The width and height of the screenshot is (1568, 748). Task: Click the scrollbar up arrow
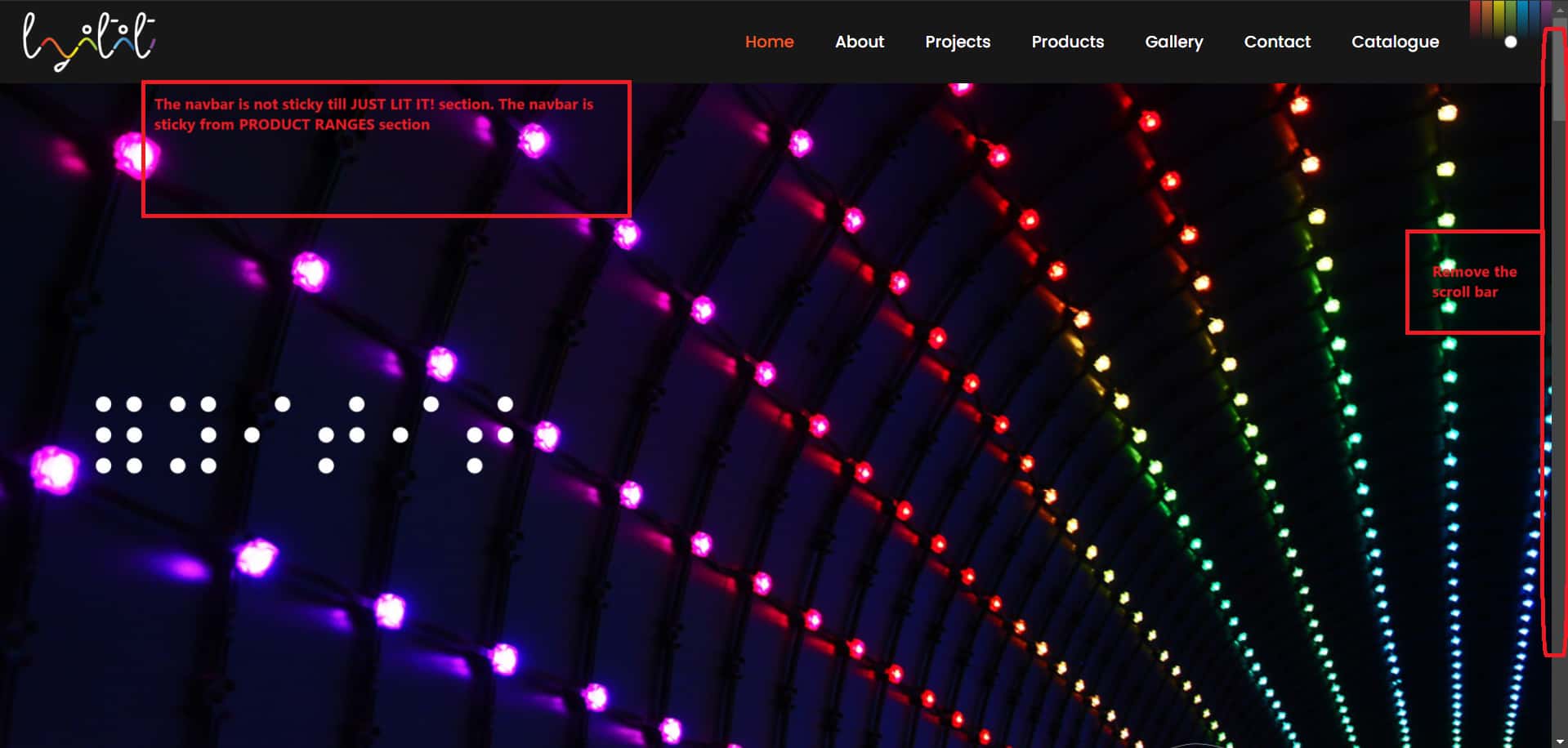point(1560,11)
